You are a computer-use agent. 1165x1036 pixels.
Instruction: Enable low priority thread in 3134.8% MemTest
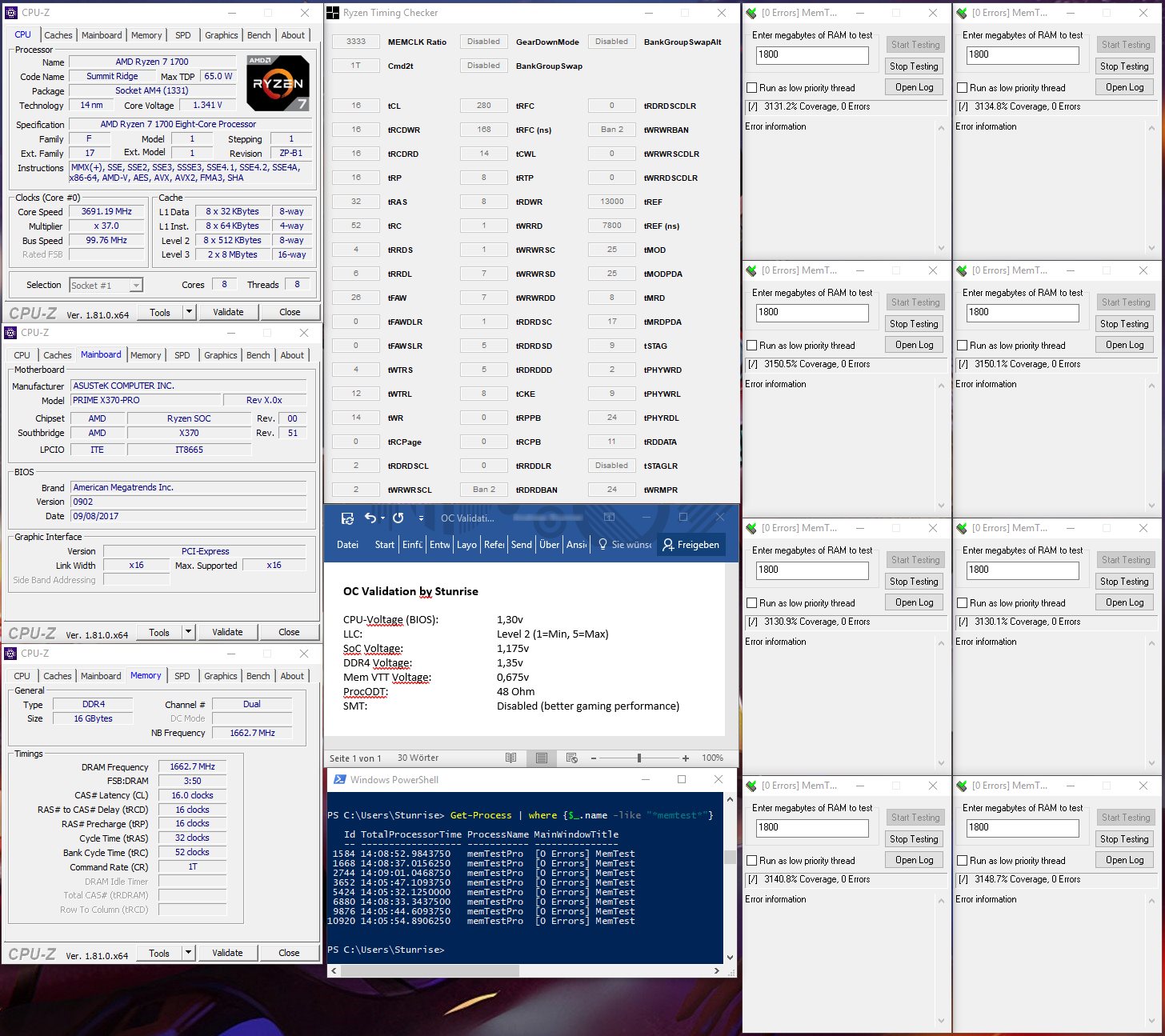(x=962, y=88)
